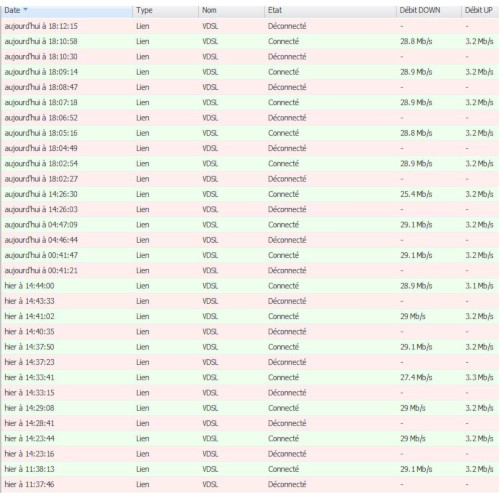
Task: Click 3.3 Mb/s upload rate value
Action: tap(479, 378)
